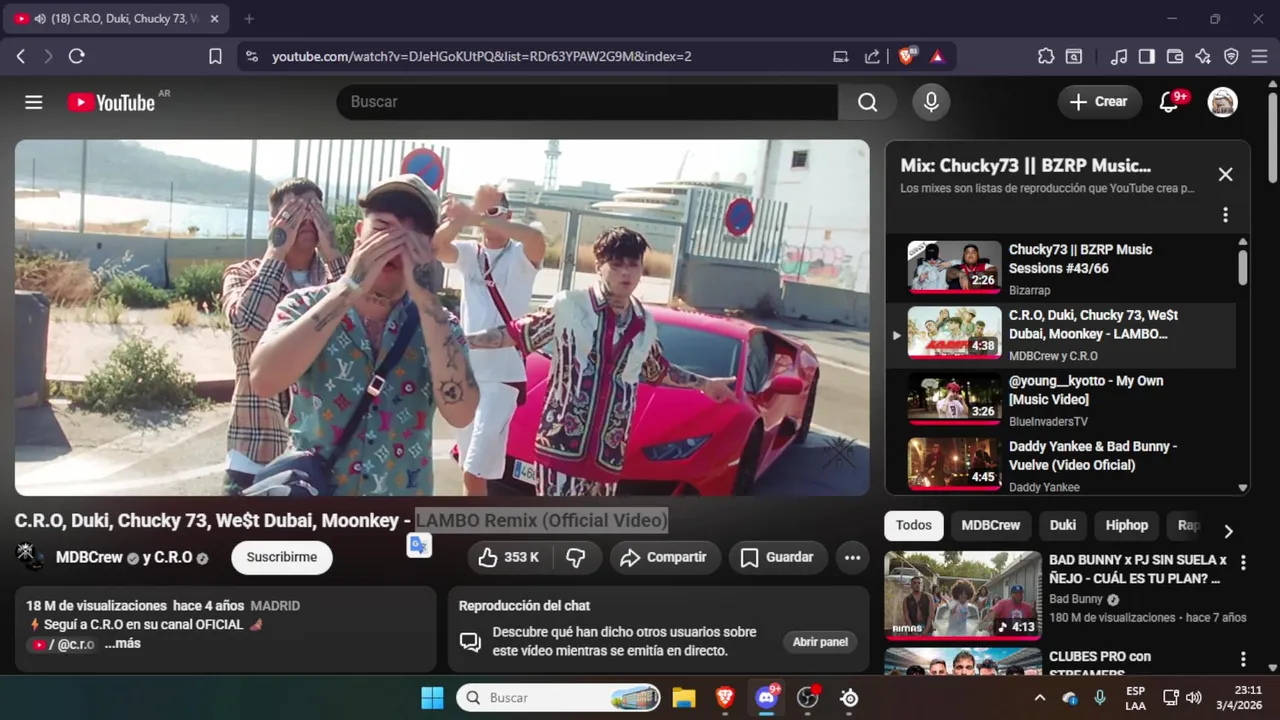Viewport: 1280px width, 720px height.
Task: Focus the YouTube Buscar search field
Action: pyautogui.click(x=587, y=102)
